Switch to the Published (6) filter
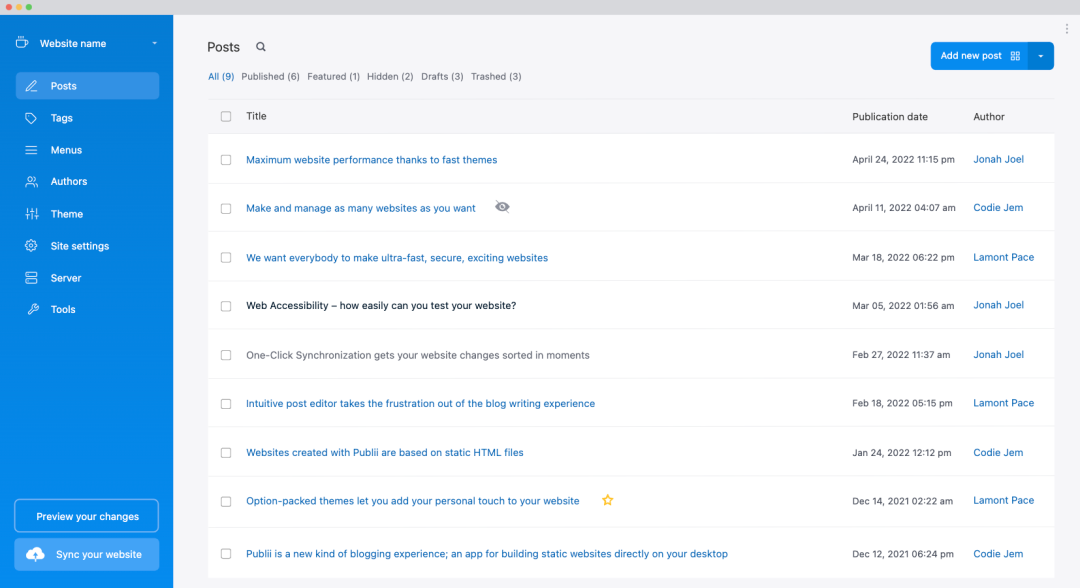This screenshot has width=1080, height=588. click(270, 76)
